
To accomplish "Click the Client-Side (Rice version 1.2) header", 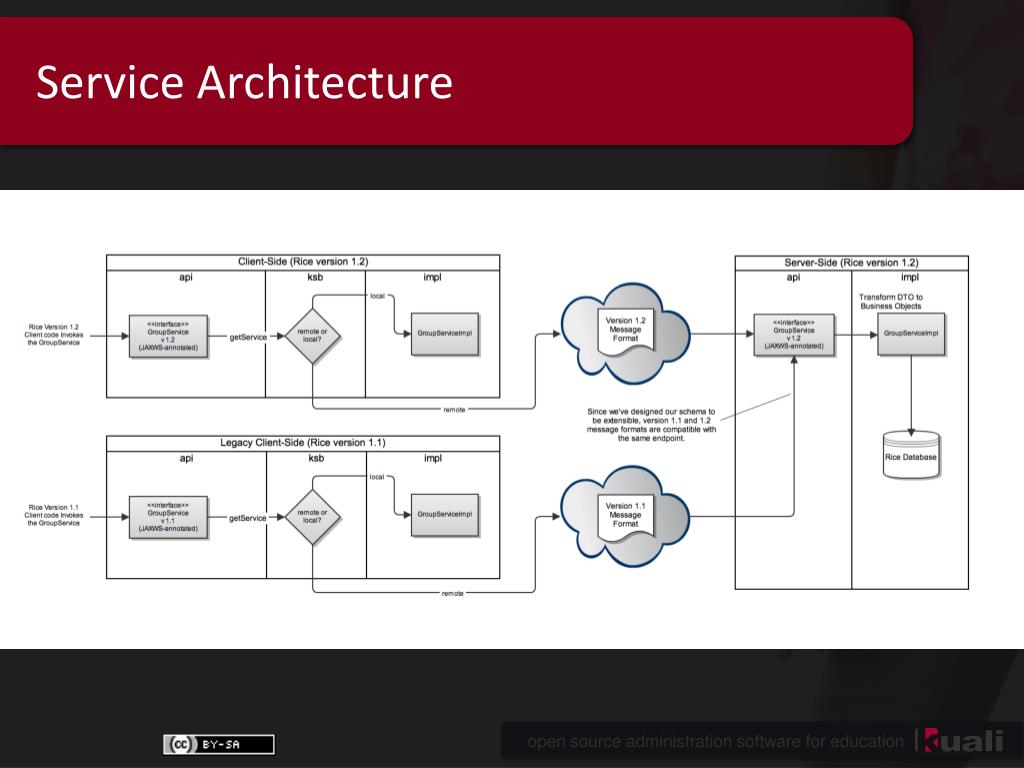I will click(x=303, y=262).
